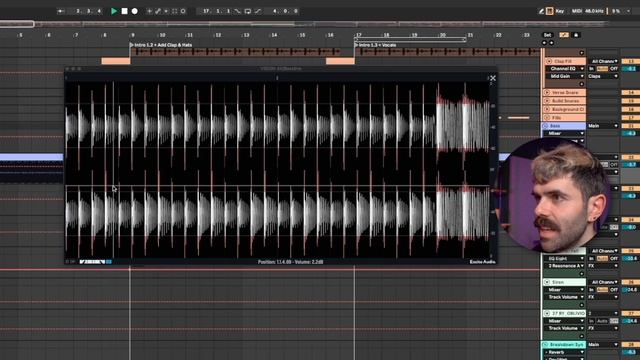Start playback with the green Play button
640x360 pixels.
pyautogui.click(x=114, y=11)
